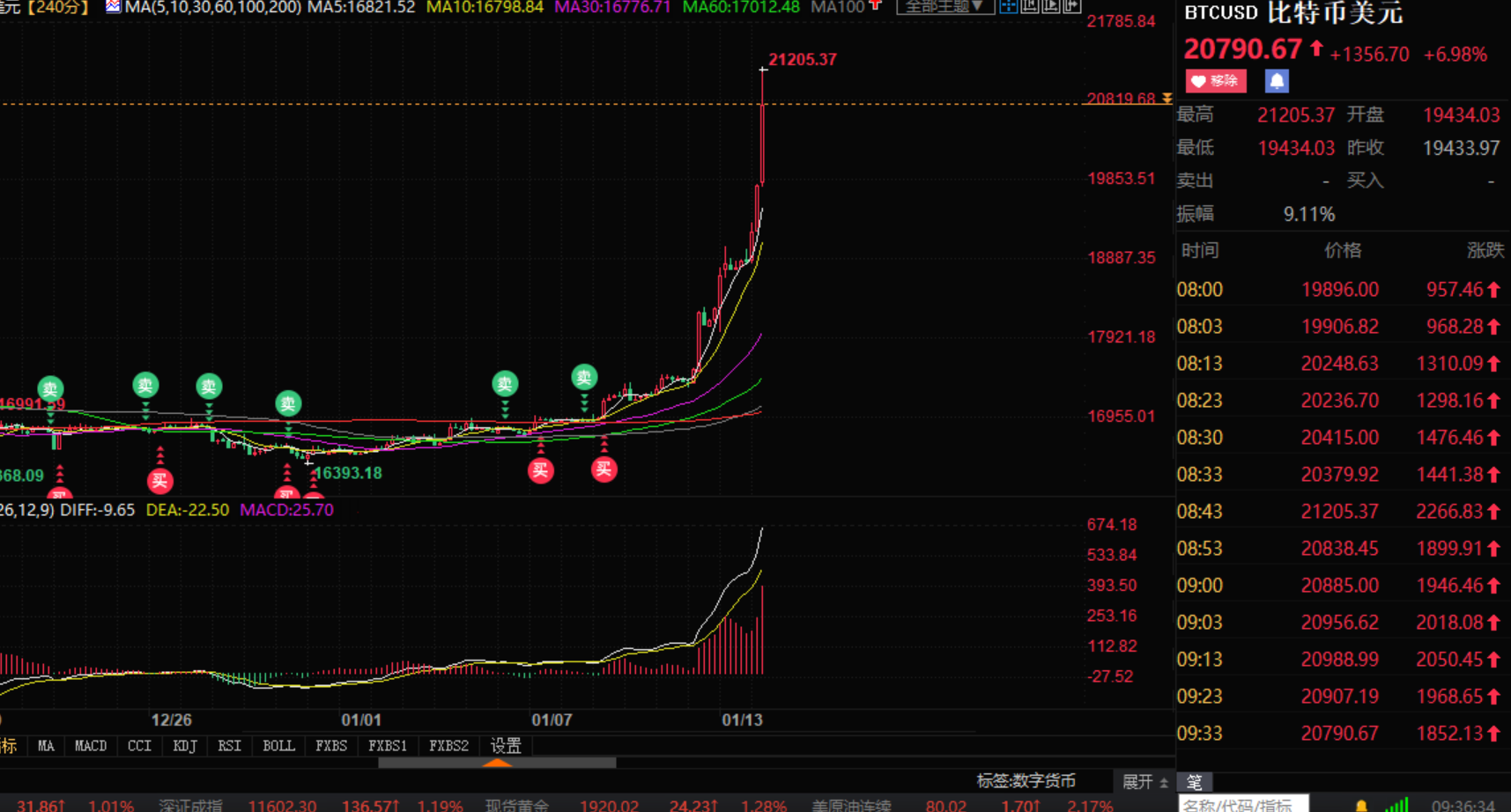Click the blue crosshair grid icon in chart toolbar
This screenshot has width=1511, height=812.
pos(1008,6)
